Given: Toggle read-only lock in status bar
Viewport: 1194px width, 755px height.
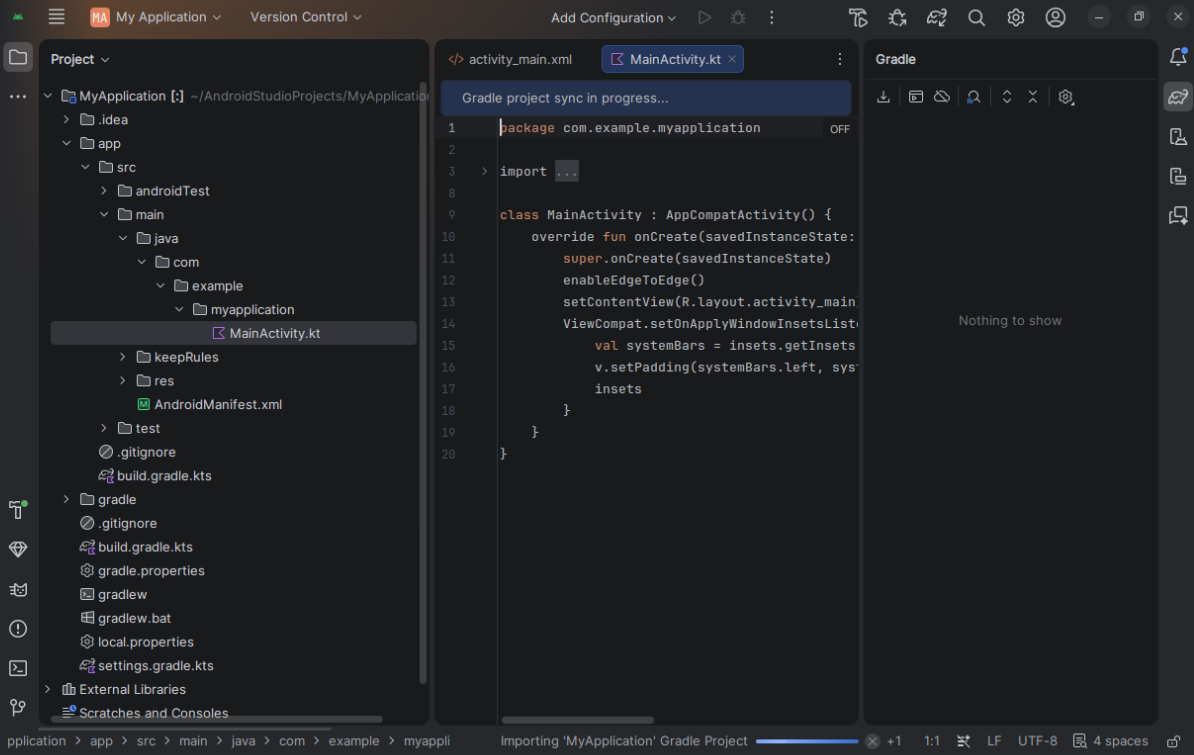Looking at the screenshot, I should [1173, 741].
